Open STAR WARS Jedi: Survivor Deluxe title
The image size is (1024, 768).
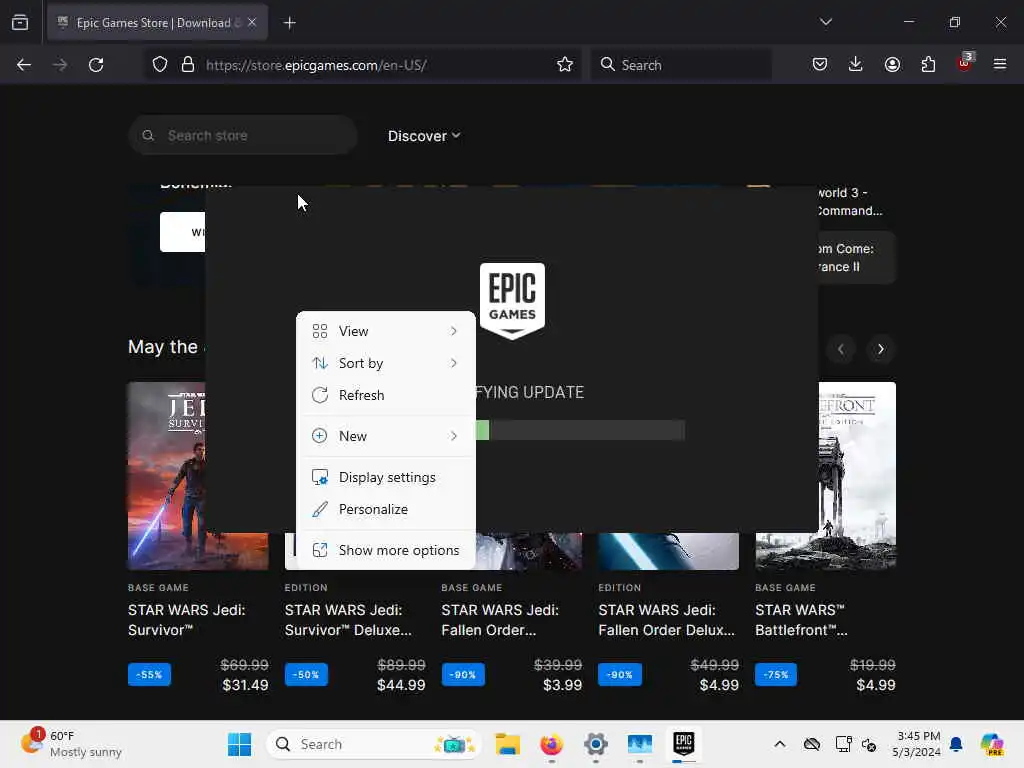click(x=348, y=620)
